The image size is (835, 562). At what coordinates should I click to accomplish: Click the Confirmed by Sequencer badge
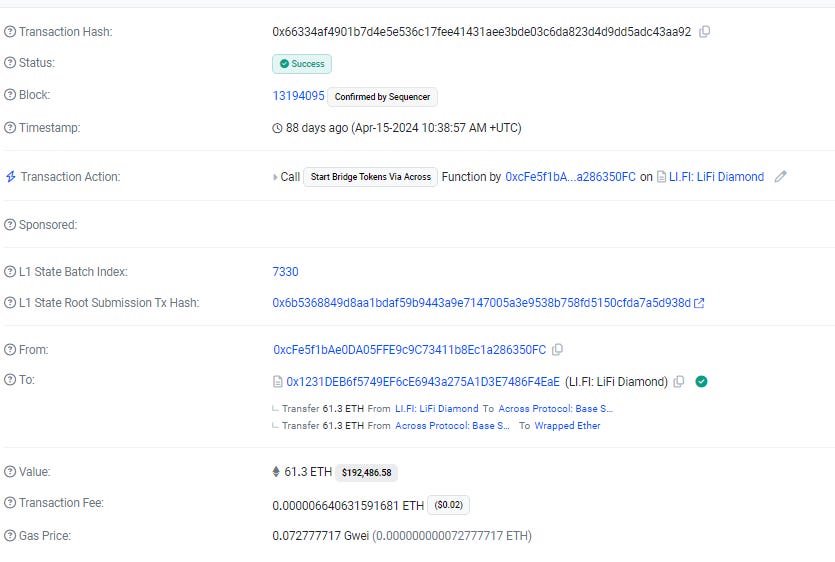tap(382, 97)
